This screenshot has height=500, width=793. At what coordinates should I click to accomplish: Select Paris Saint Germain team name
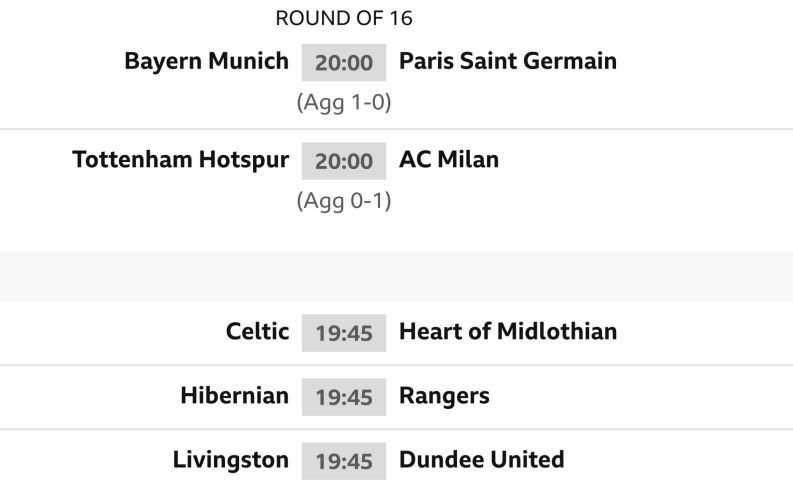[507, 62]
